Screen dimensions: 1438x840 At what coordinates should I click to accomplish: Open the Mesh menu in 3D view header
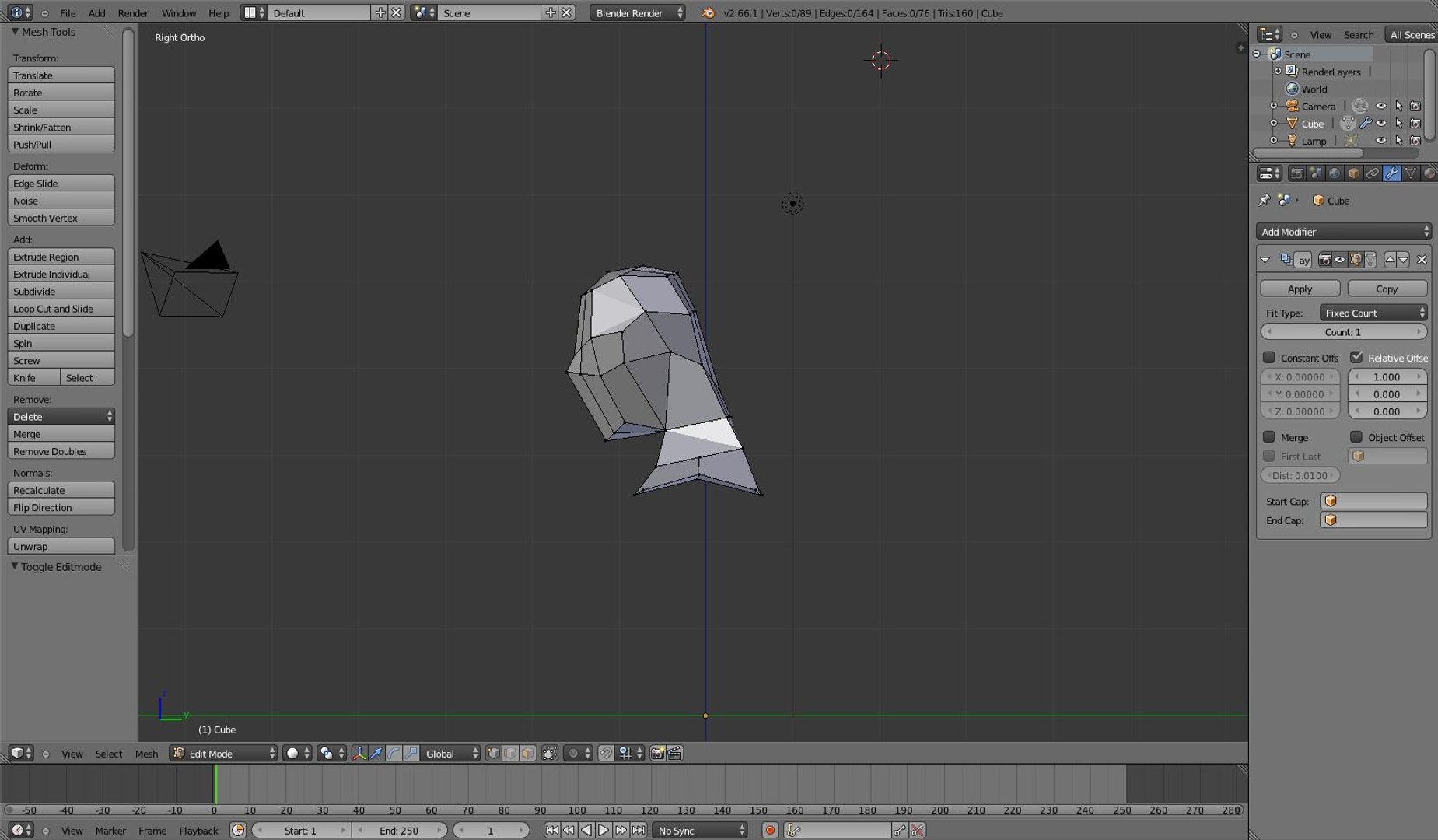(146, 754)
